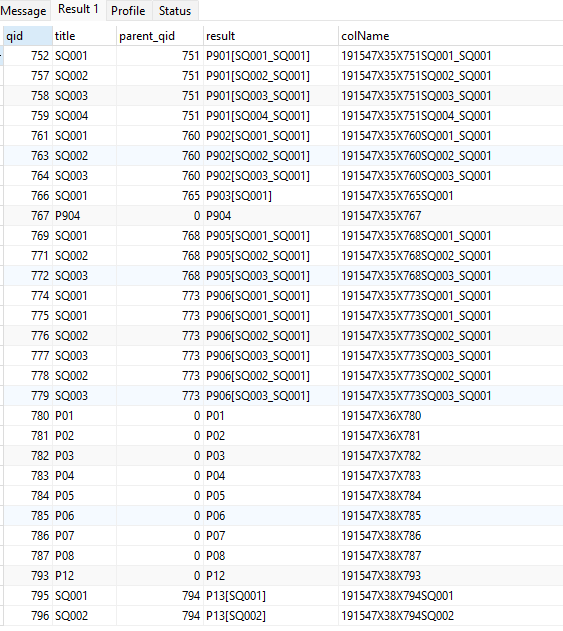Click colName cell 191547X36X780

451,416
